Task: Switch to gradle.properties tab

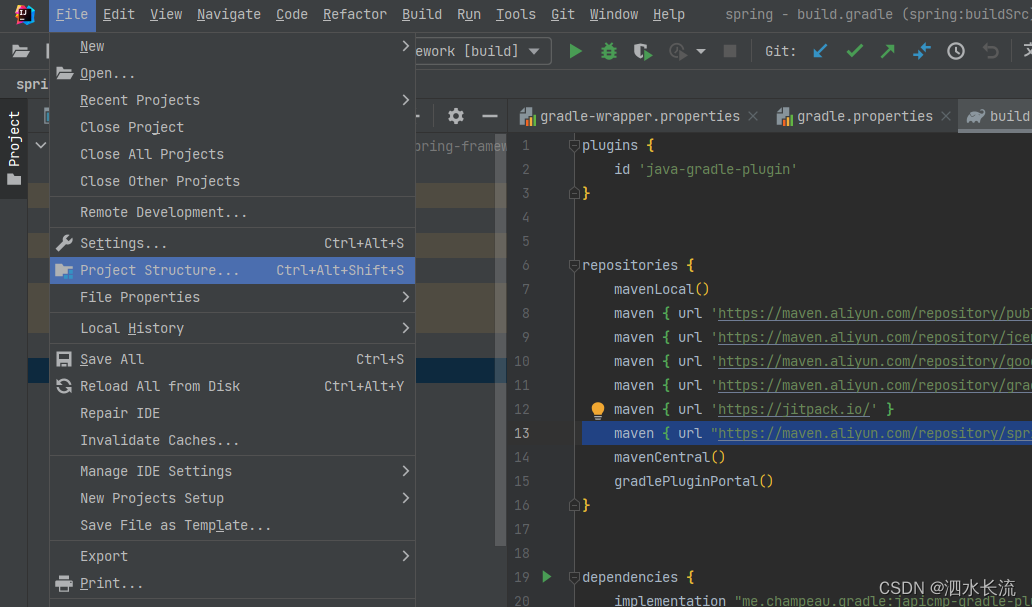Action: tap(864, 116)
